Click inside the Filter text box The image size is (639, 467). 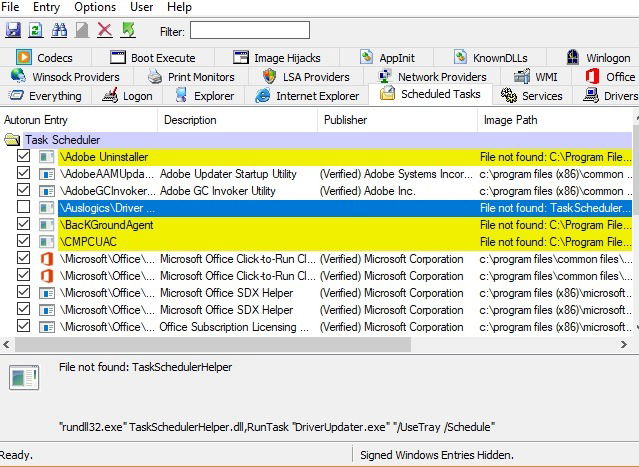pos(250,31)
